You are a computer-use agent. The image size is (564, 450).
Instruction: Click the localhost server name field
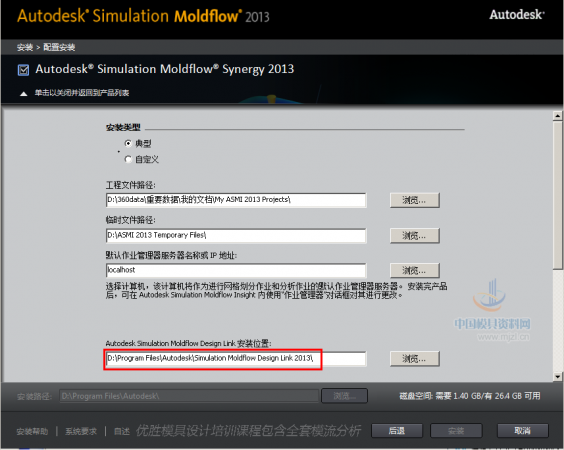(236, 270)
